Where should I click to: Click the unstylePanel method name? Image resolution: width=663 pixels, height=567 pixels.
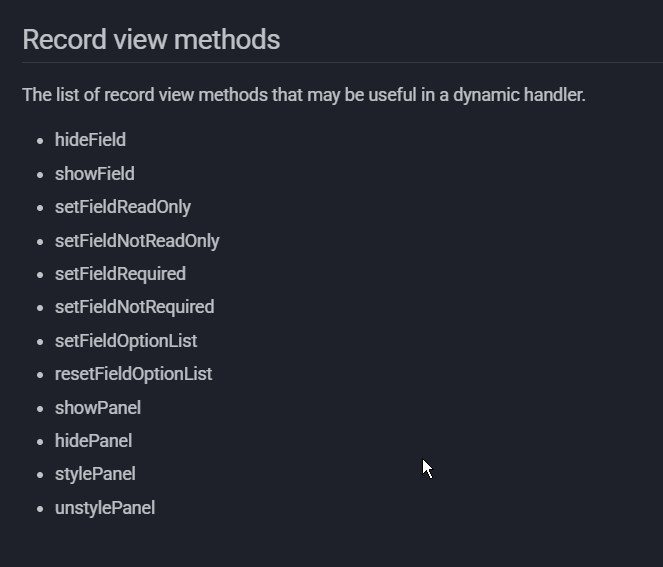coord(104,508)
